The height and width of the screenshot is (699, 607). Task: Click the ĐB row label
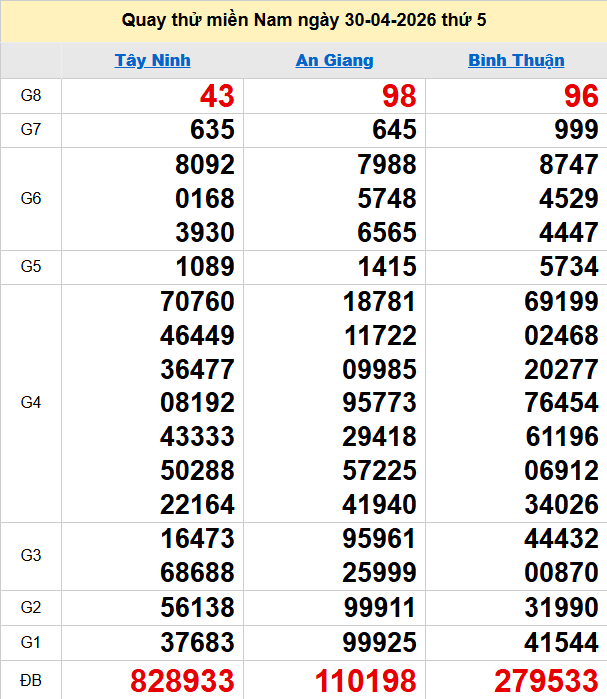pyautogui.click(x=31, y=681)
